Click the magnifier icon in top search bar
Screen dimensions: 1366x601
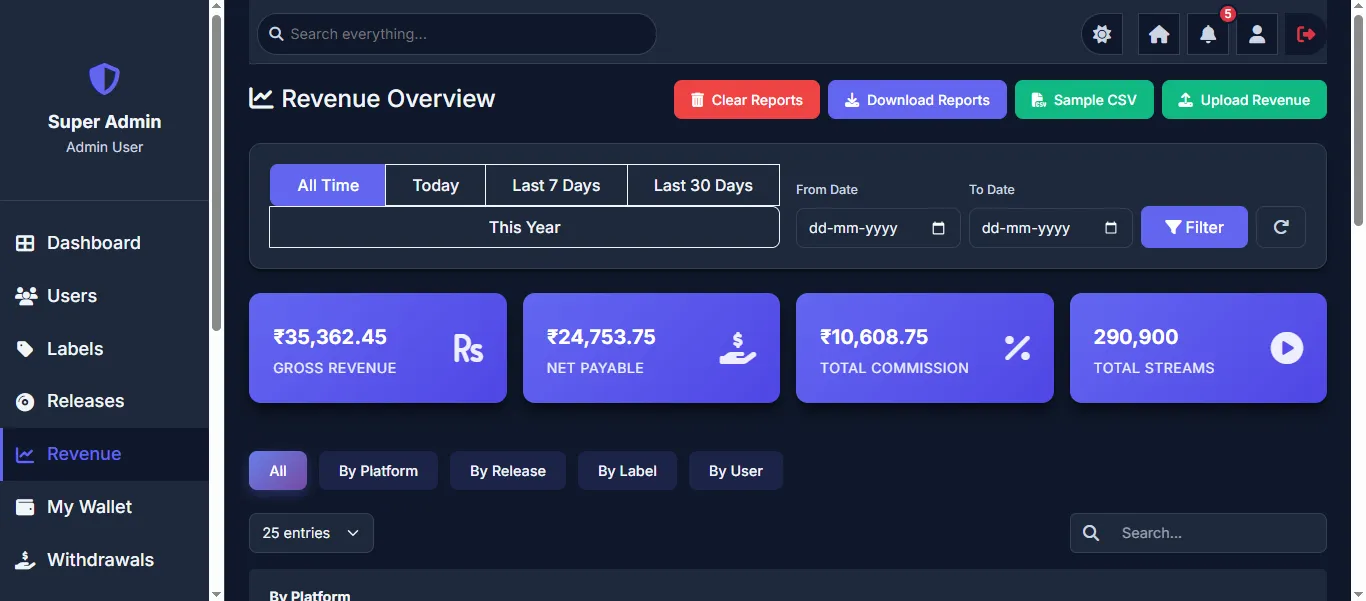pyautogui.click(x=277, y=34)
